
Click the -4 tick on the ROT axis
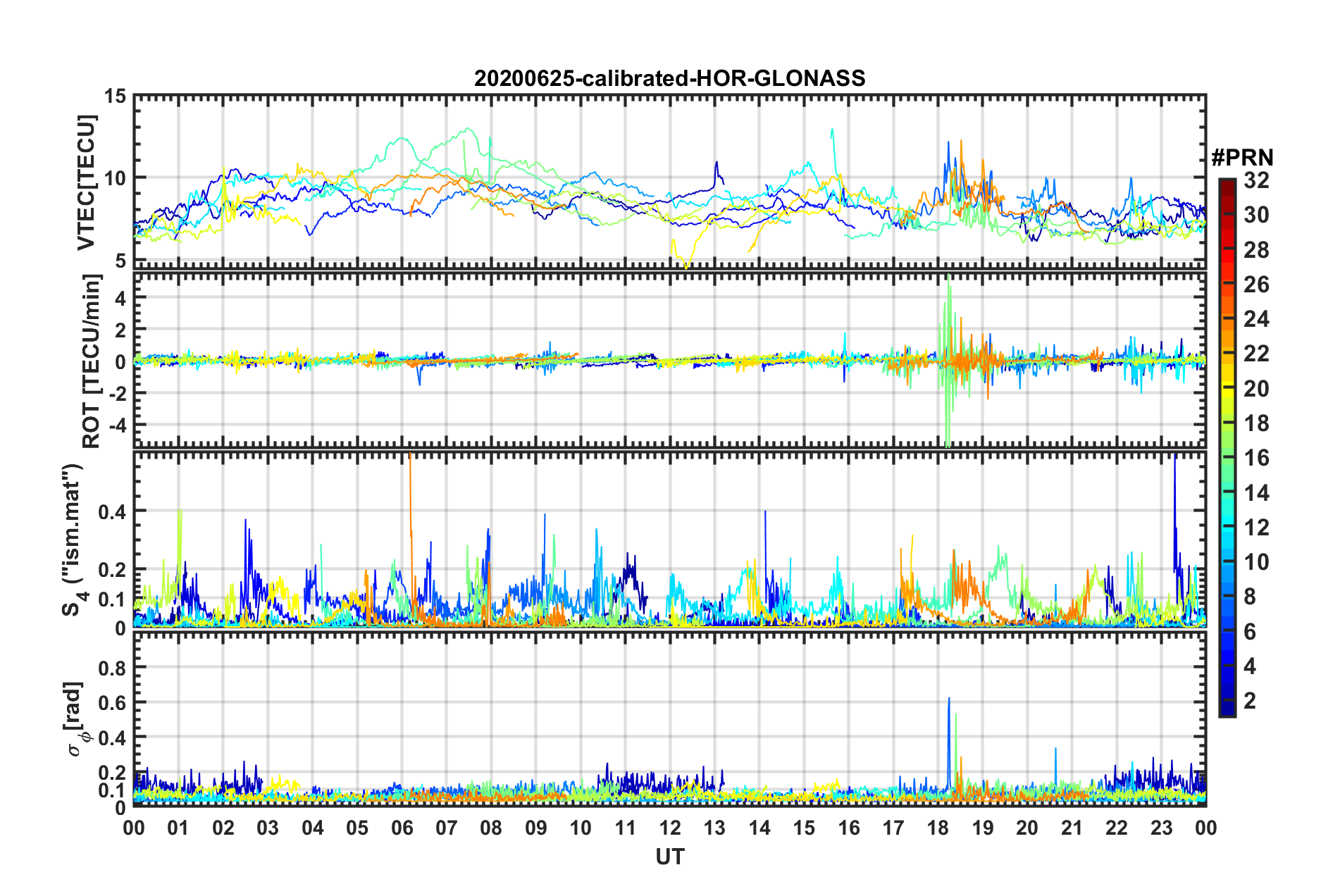coord(118,425)
